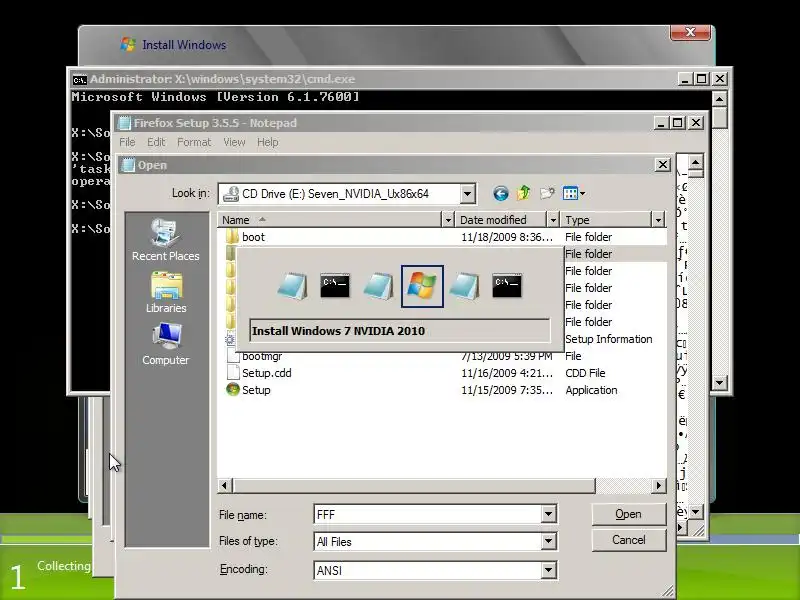Click the Notepad icon in title bar

tap(124, 123)
